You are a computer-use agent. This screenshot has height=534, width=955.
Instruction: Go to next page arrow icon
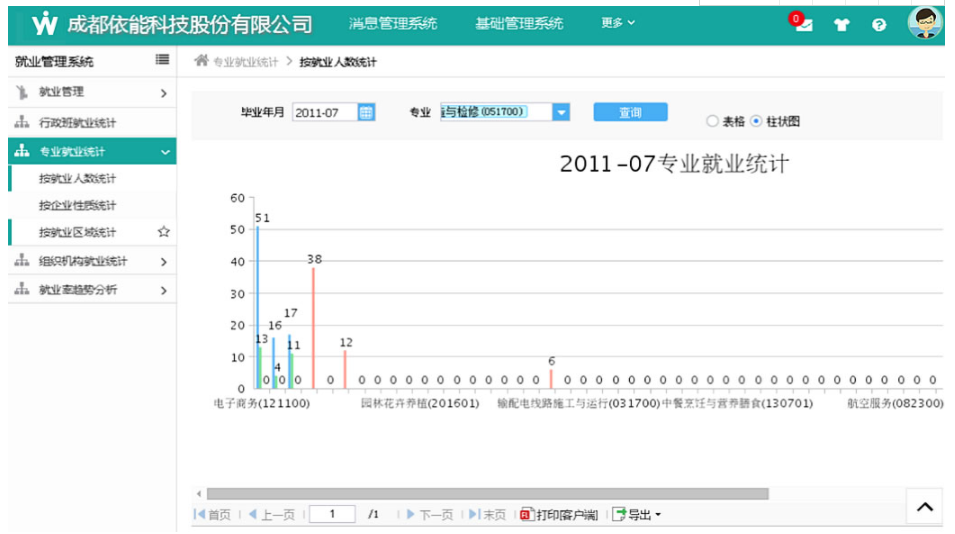(411, 515)
